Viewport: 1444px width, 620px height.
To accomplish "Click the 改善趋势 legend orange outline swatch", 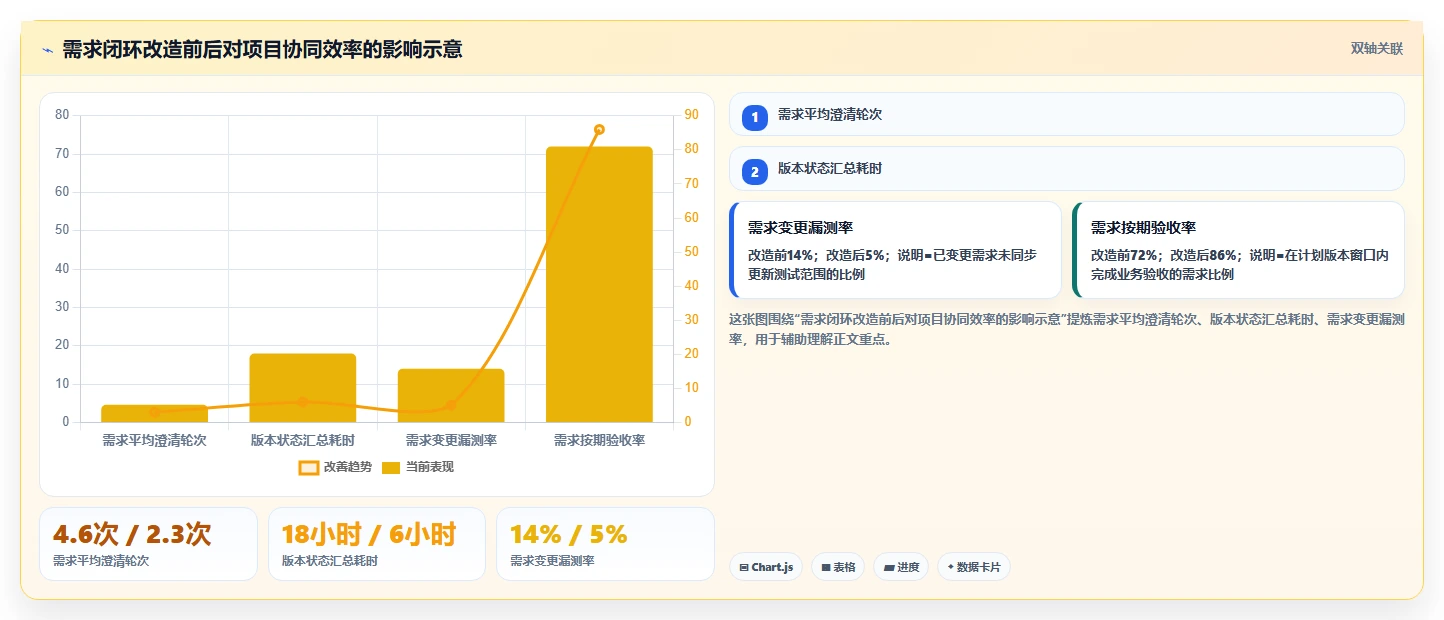I will click(x=308, y=467).
